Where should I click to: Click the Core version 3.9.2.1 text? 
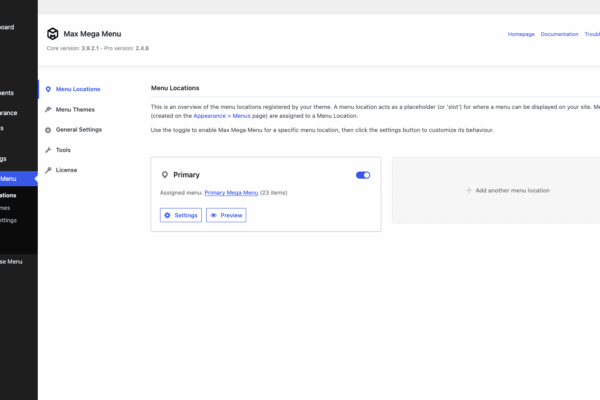tap(73, 48)
